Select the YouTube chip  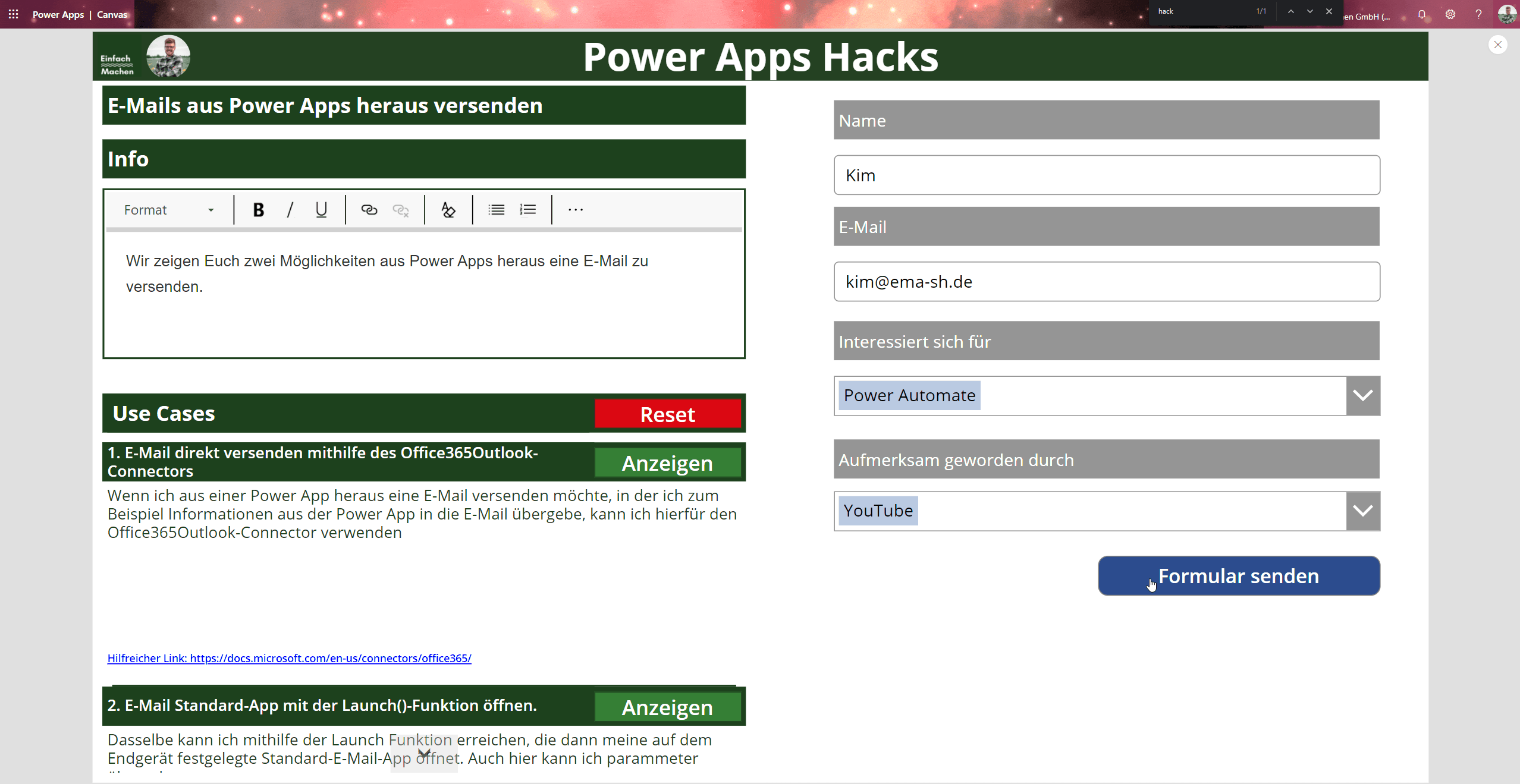coord(878,511)
